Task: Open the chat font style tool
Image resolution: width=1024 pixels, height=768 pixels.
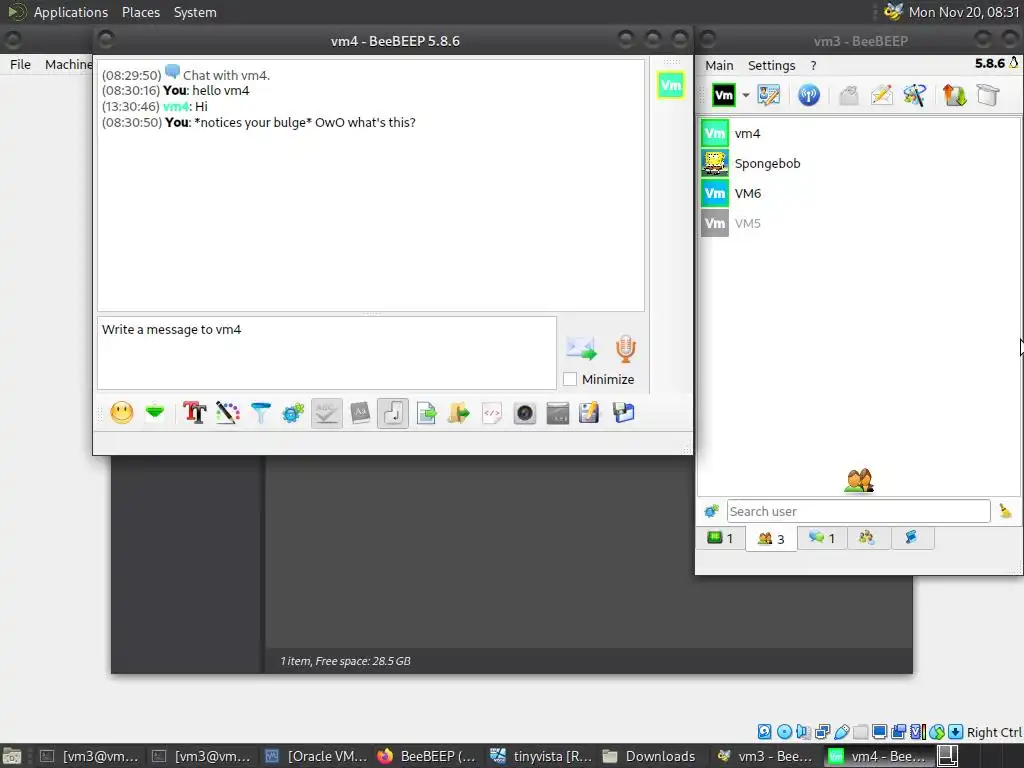Action: click(195, 413)
